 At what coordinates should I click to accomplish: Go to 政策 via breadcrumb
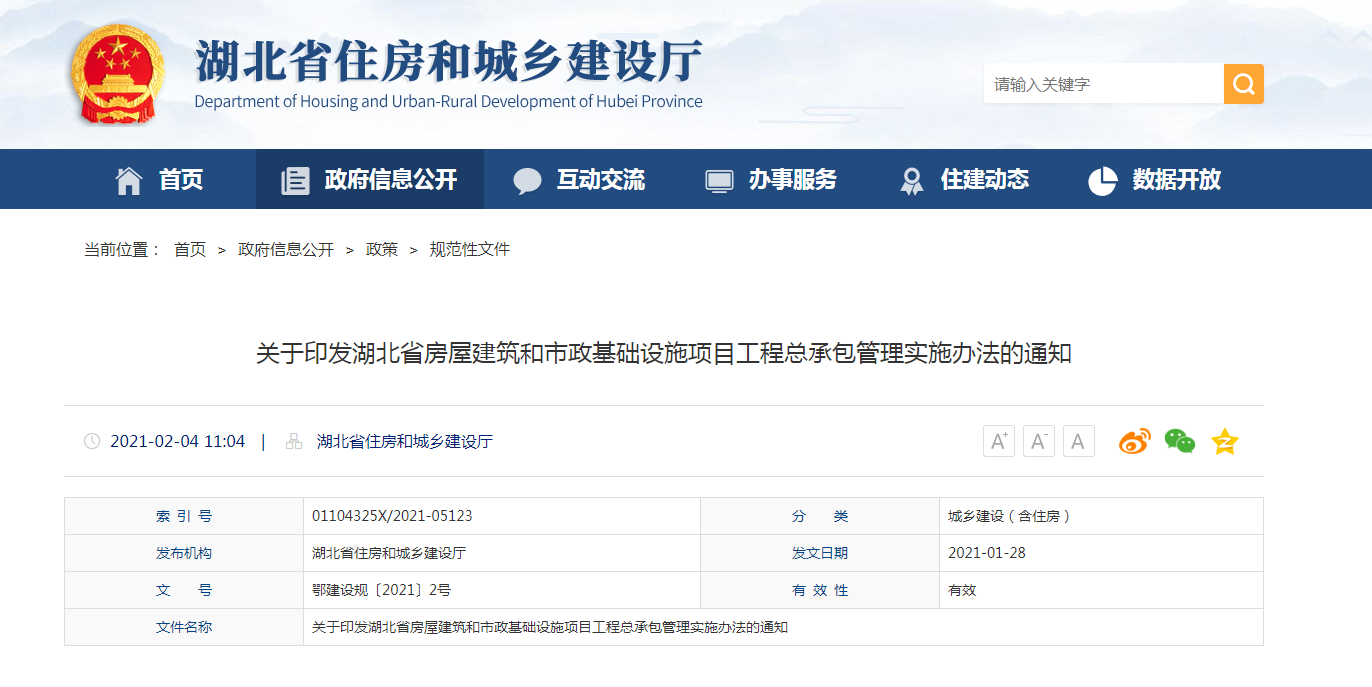[x=382, y=250]
